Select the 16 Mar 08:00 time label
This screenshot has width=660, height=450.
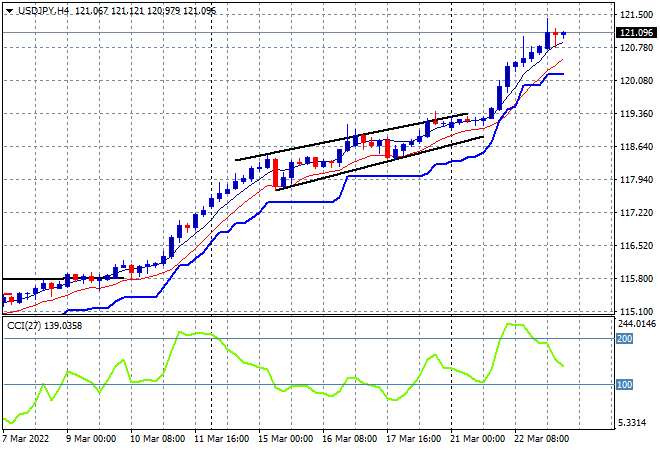[349, 439]
